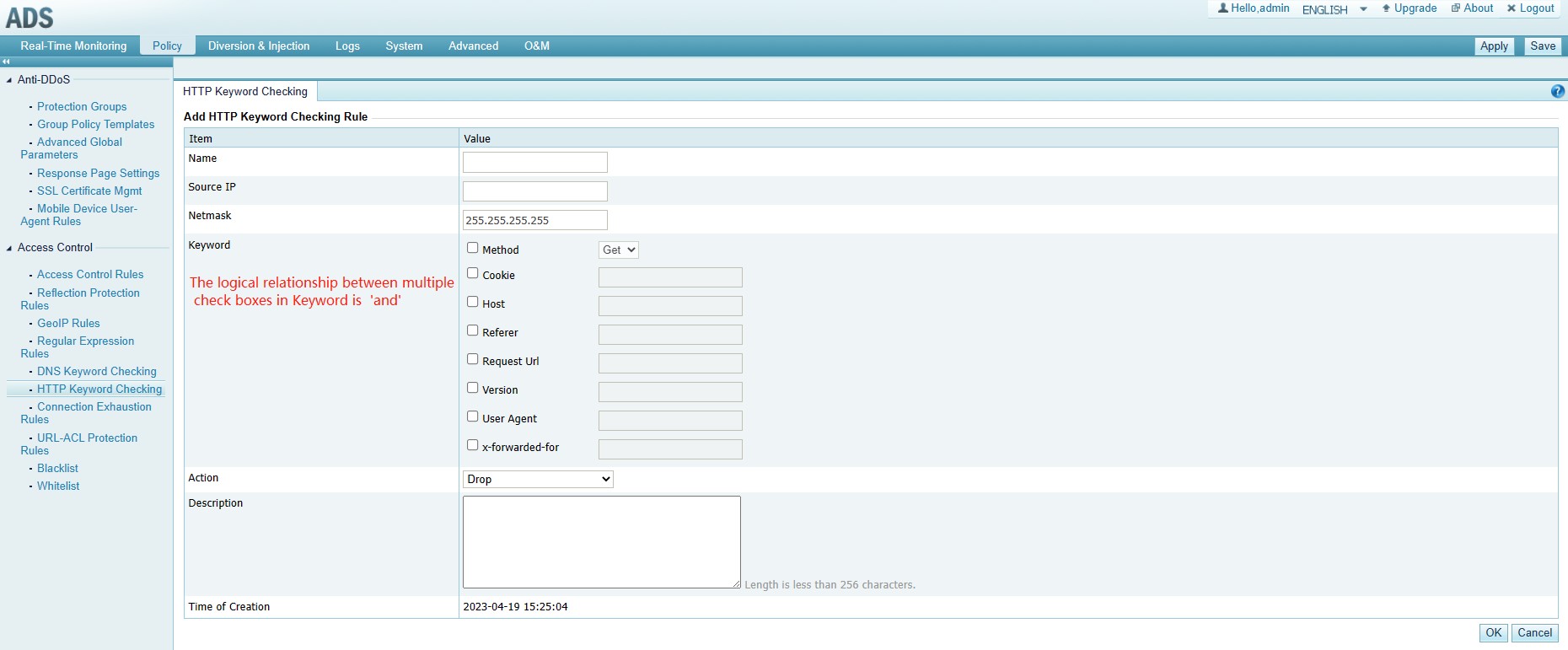
Task: Click the Source IP input field
Action: 534,191
